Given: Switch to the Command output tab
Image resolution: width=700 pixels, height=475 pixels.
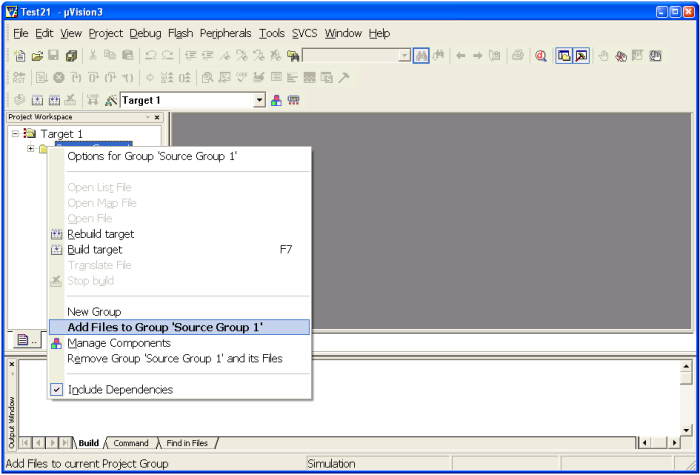Looking at the screenshot, I should pyautogui.click(x=131, y=443).
